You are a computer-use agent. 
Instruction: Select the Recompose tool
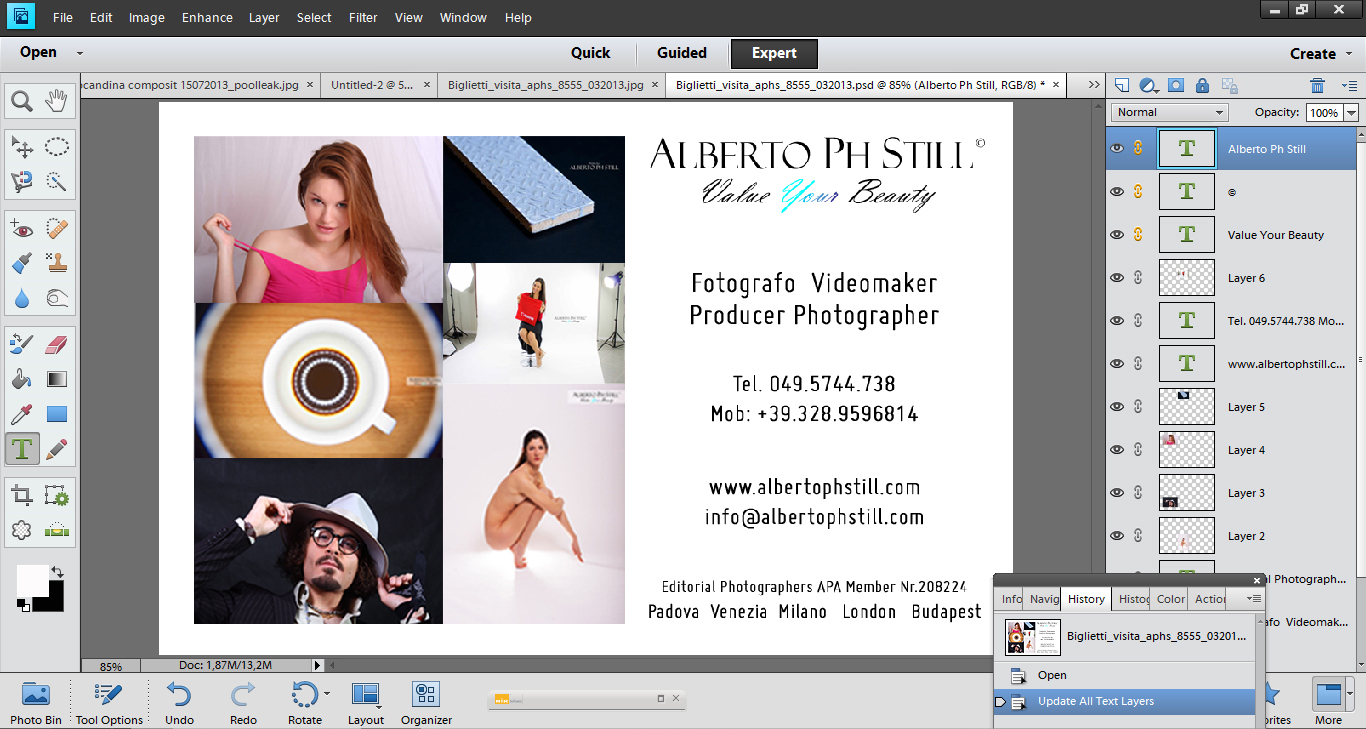57,496
